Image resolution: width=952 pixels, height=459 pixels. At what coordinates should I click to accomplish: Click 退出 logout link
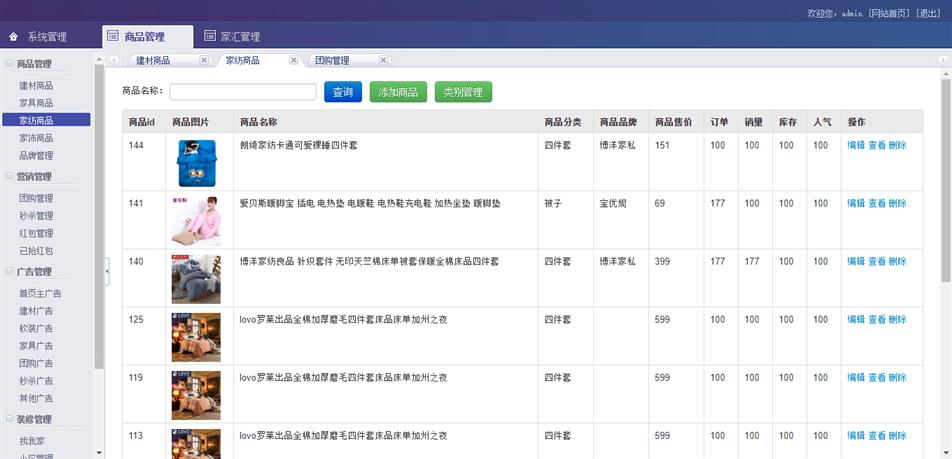click(x=928, y=13)
